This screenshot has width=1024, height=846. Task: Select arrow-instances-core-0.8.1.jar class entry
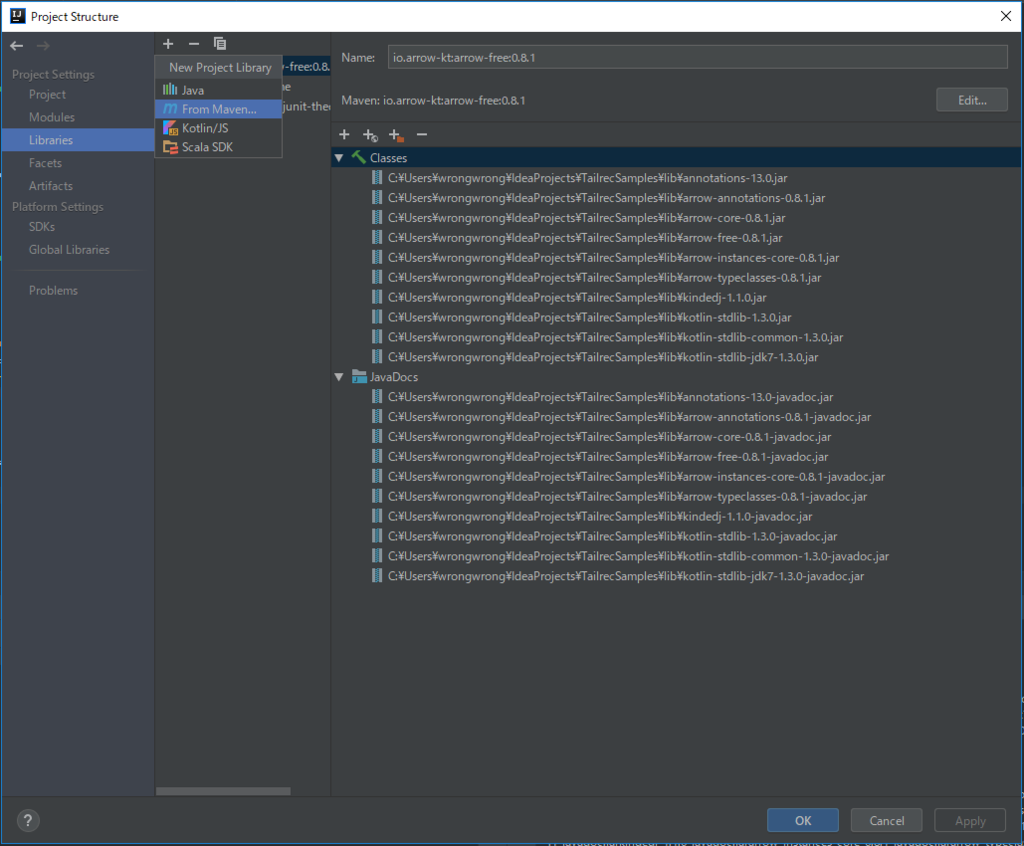[x=613, y=257]
